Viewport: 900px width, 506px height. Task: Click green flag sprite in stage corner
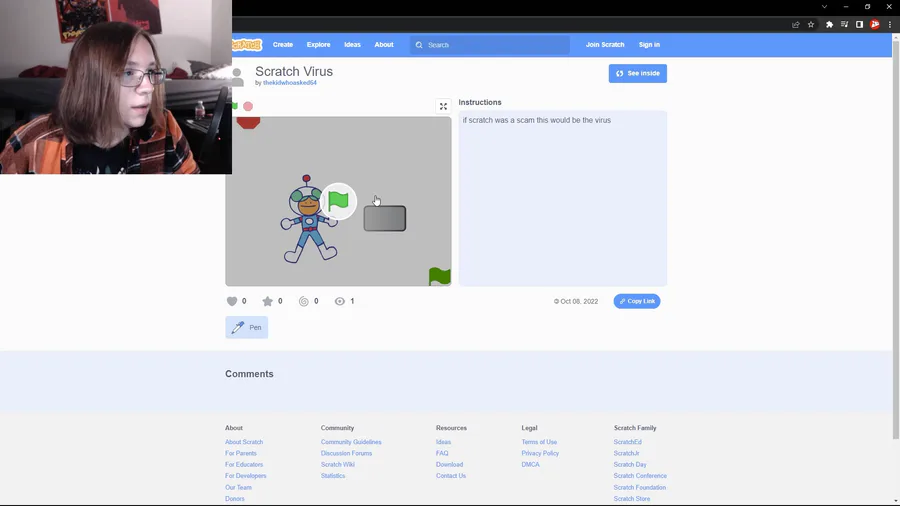click(x=440, y=277)
